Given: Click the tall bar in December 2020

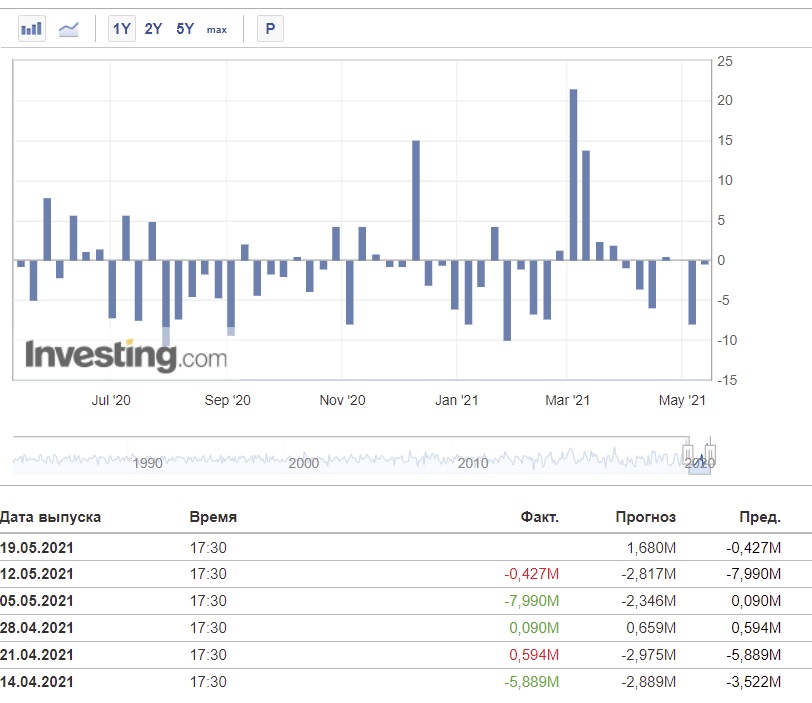Looking at the screenshot, I should pos(416,200).
